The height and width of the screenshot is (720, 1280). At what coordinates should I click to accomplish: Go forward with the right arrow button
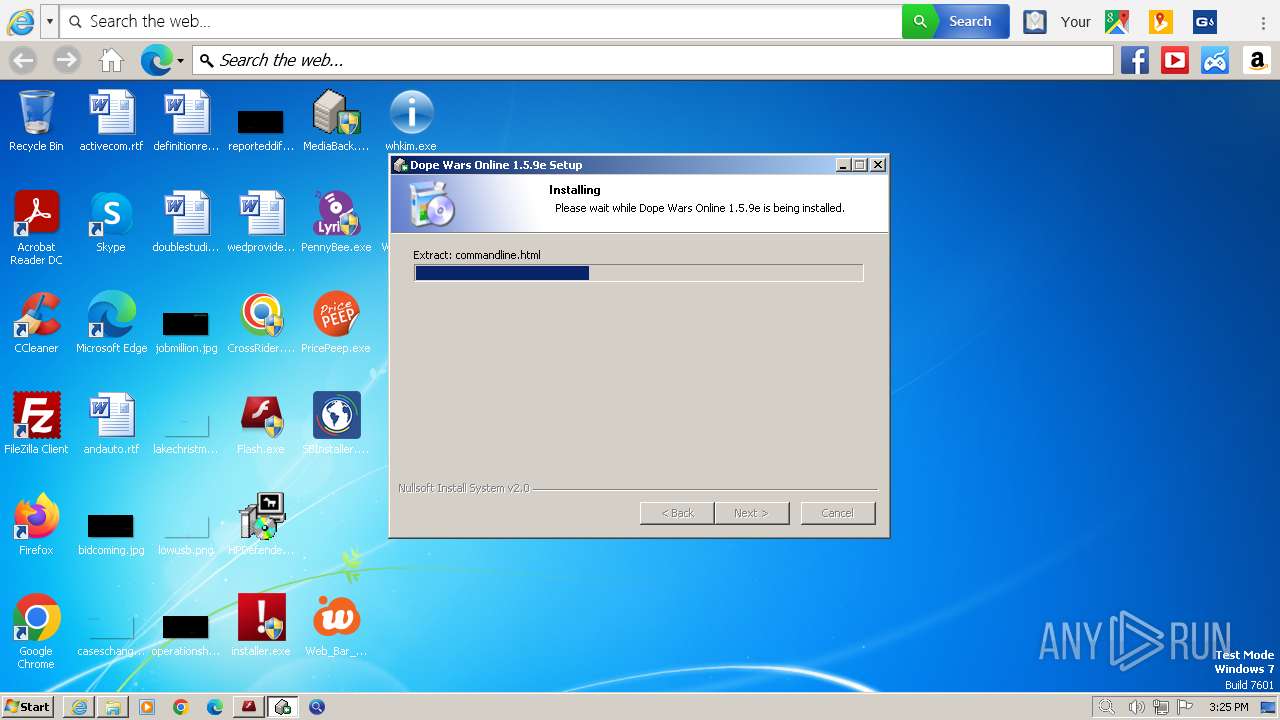click(x=67, y=60)
